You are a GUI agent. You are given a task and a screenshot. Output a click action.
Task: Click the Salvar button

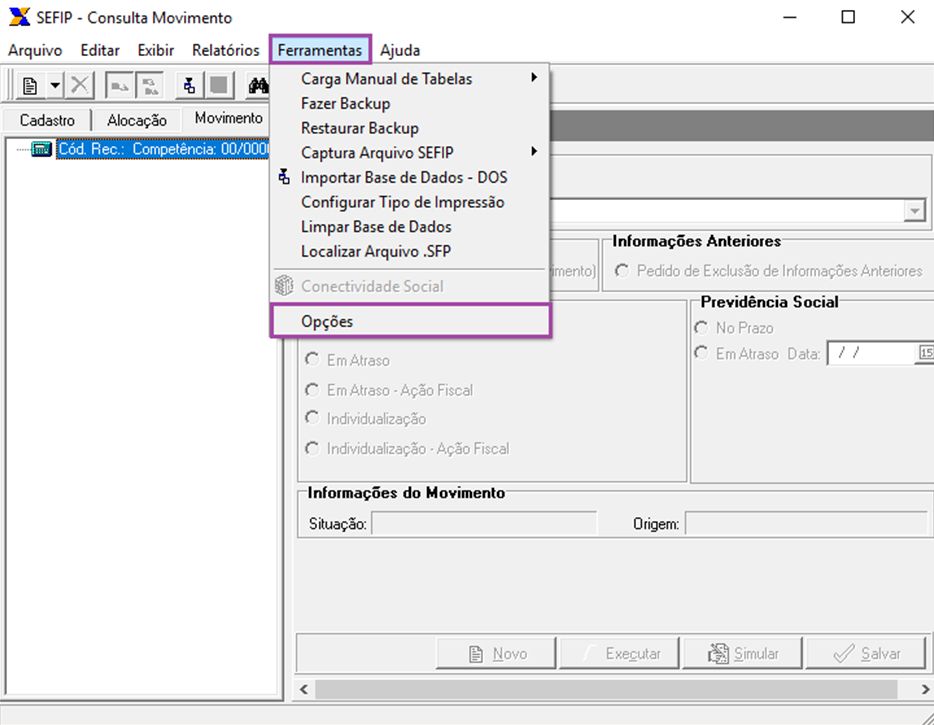[865, 654]
